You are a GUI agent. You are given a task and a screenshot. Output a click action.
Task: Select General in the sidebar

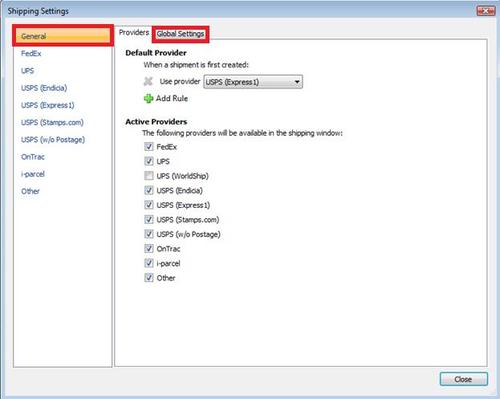coord(63,36)
